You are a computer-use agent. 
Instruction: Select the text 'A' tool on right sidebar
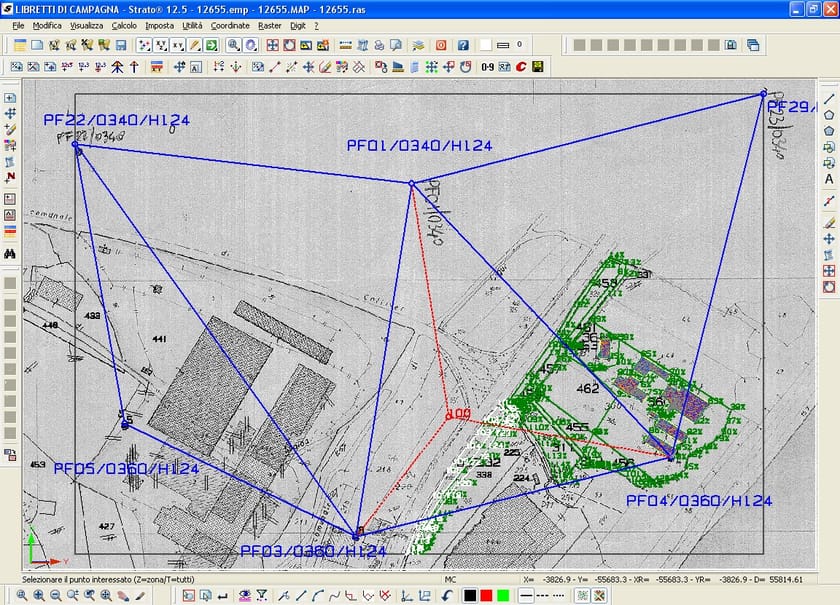point(828,180)
